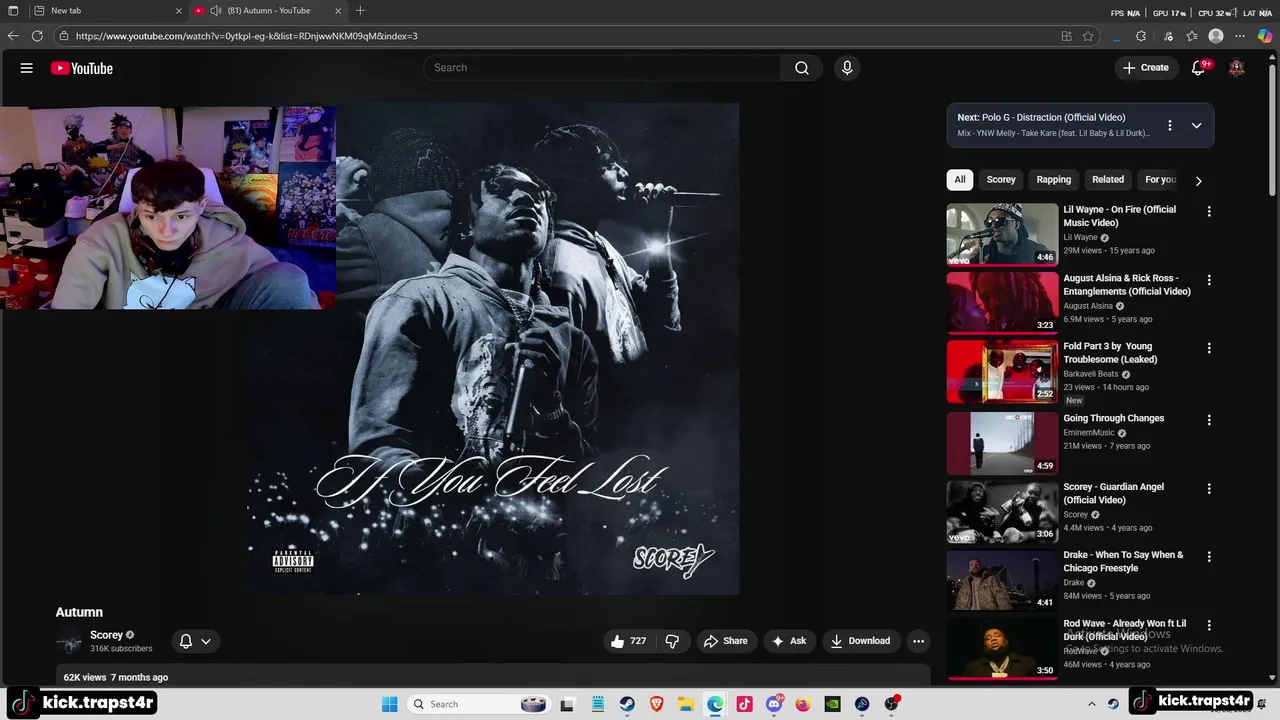Select the Rapping filter chip
The width and height of the screenshot is (1280, 720).
1053,180
